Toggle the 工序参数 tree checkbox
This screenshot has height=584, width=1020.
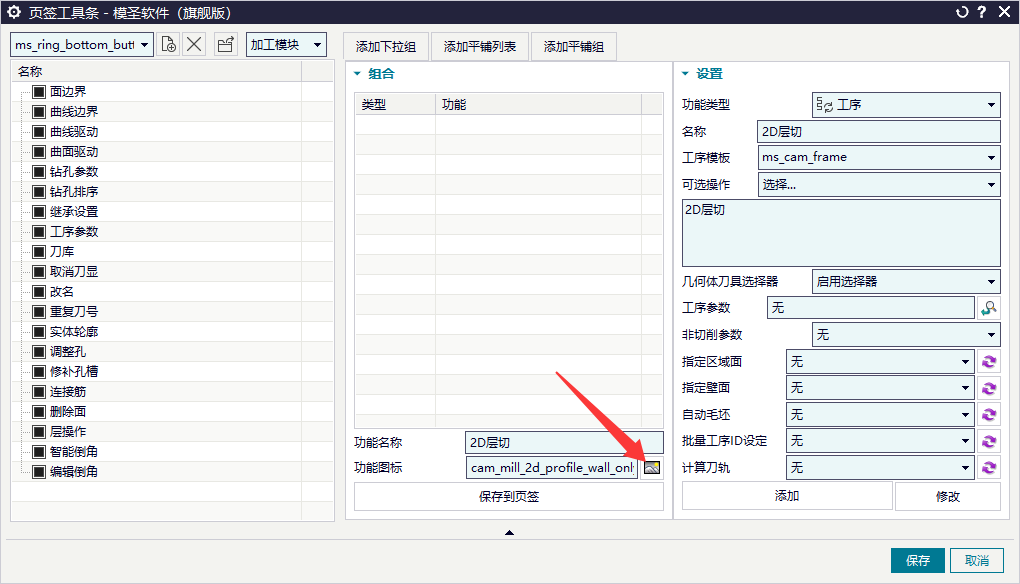[x=39, y=232]
